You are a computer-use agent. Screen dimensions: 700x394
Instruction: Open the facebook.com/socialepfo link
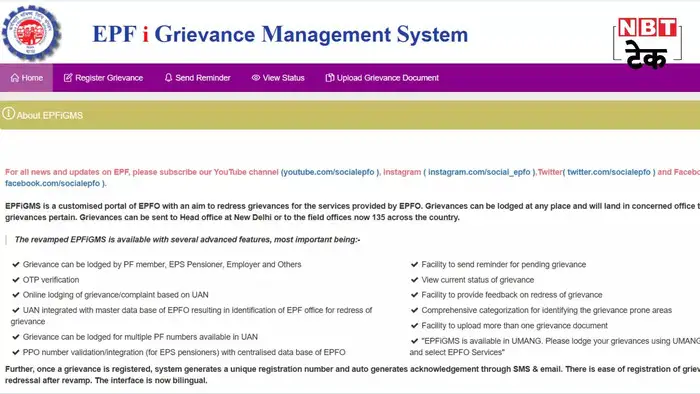pyautogui.click(x=53, y=183)
